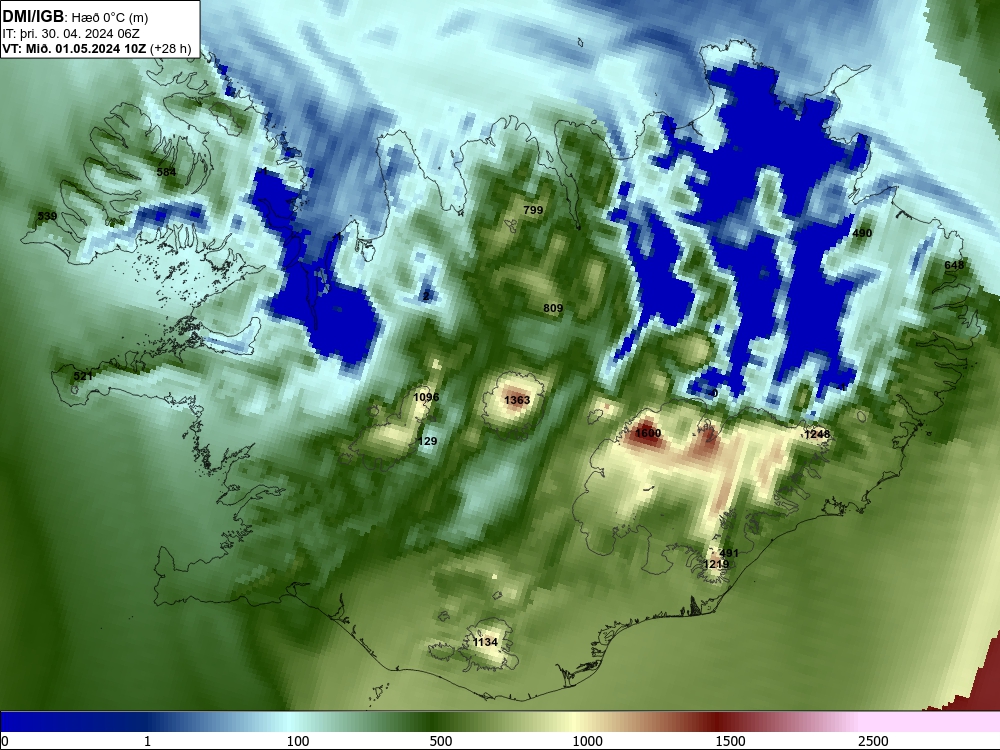Click the 129 height label on map

pos(427,441)
